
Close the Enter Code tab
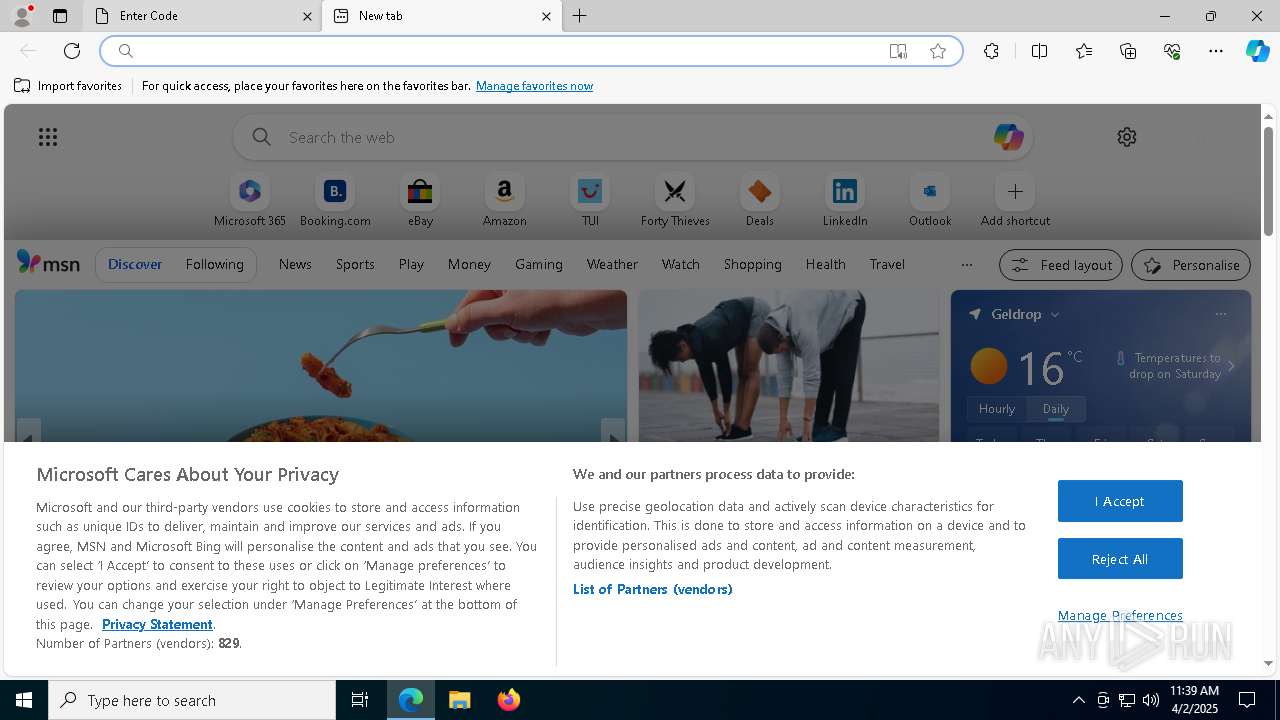[307, 16]
